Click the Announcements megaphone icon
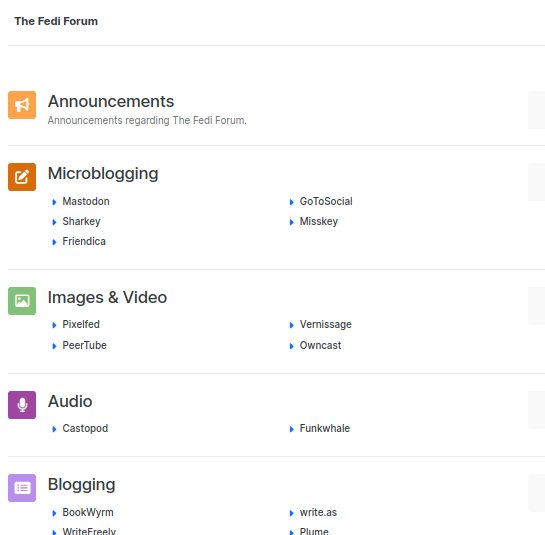 (x=22, y=105)
